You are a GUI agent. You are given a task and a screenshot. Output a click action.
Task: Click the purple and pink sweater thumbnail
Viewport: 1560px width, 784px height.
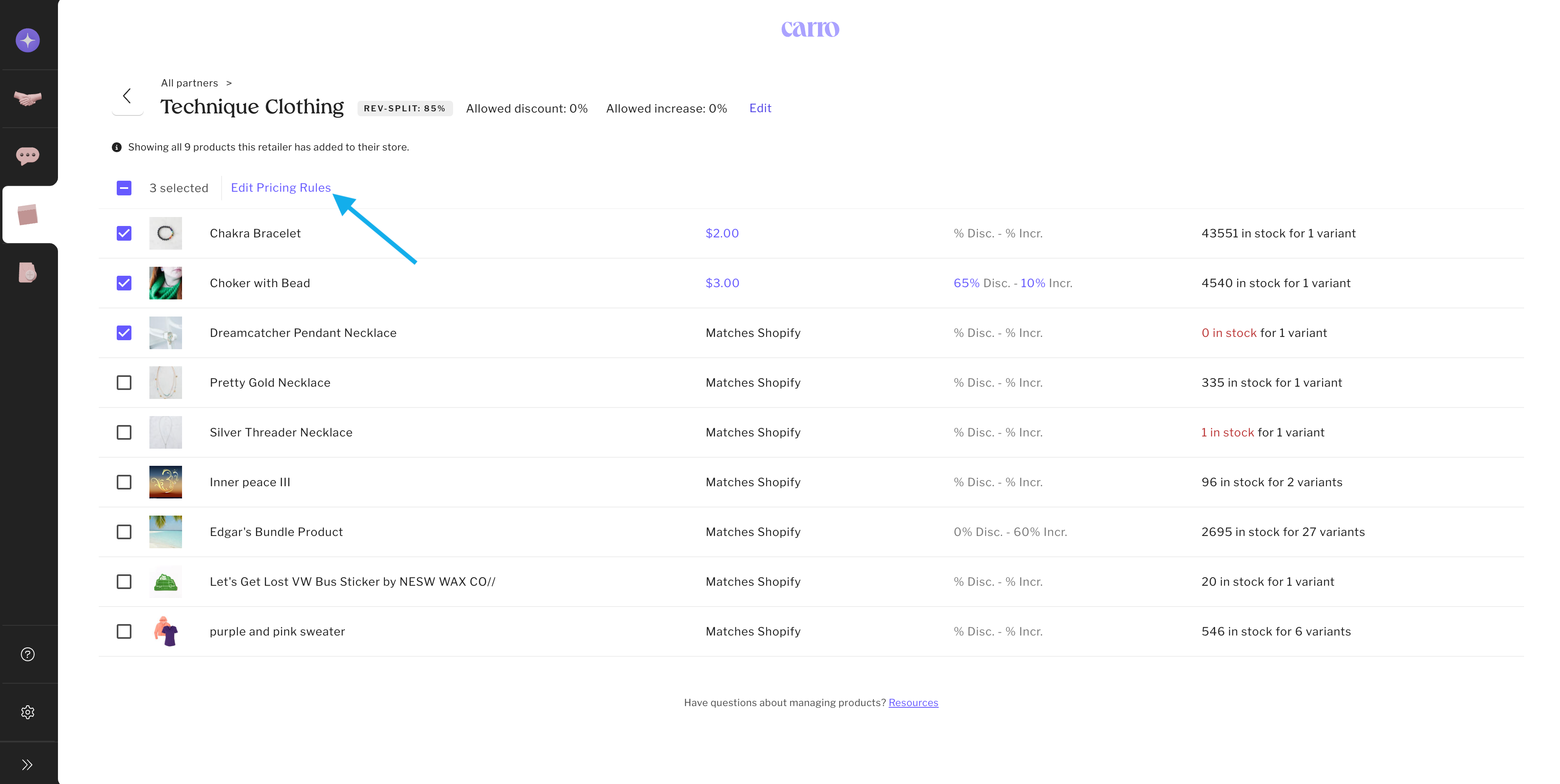(x=165, y=631)
